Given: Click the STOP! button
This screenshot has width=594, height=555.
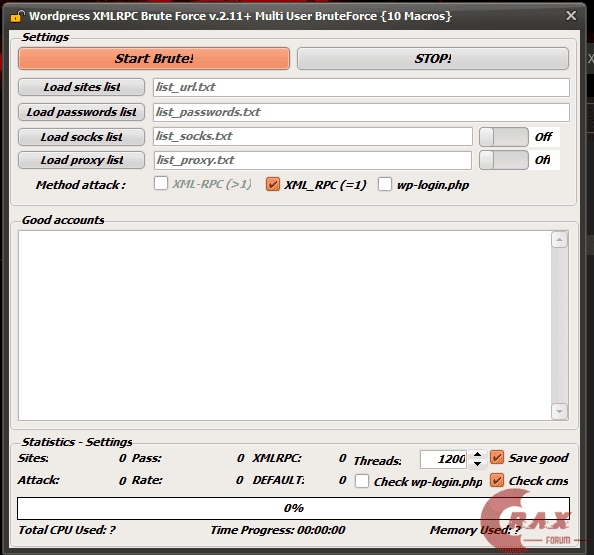Looking at the screenshot, I should [x=433, y=58].
